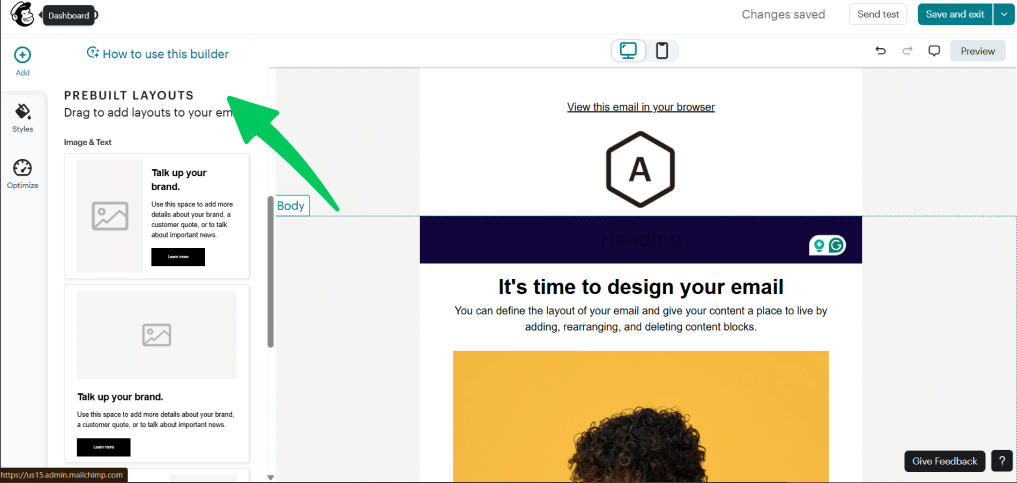The height and width of the screenshot is (483, 1017).
Task: Select the 'It's time to design your email' heading
Action: (x=641, y=287)
